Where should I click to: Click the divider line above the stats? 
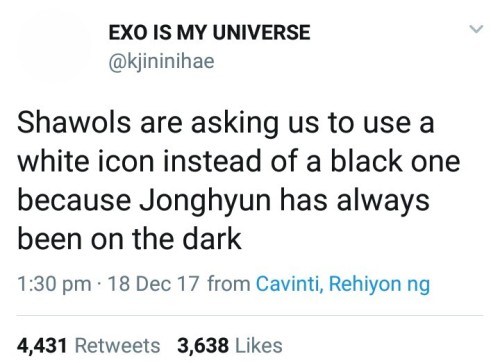click(x=250, y=315)
